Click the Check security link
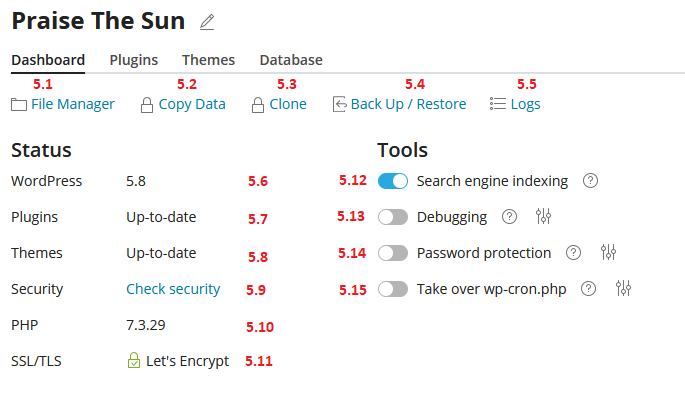This screenshot has height=395, width=685. 173,289
